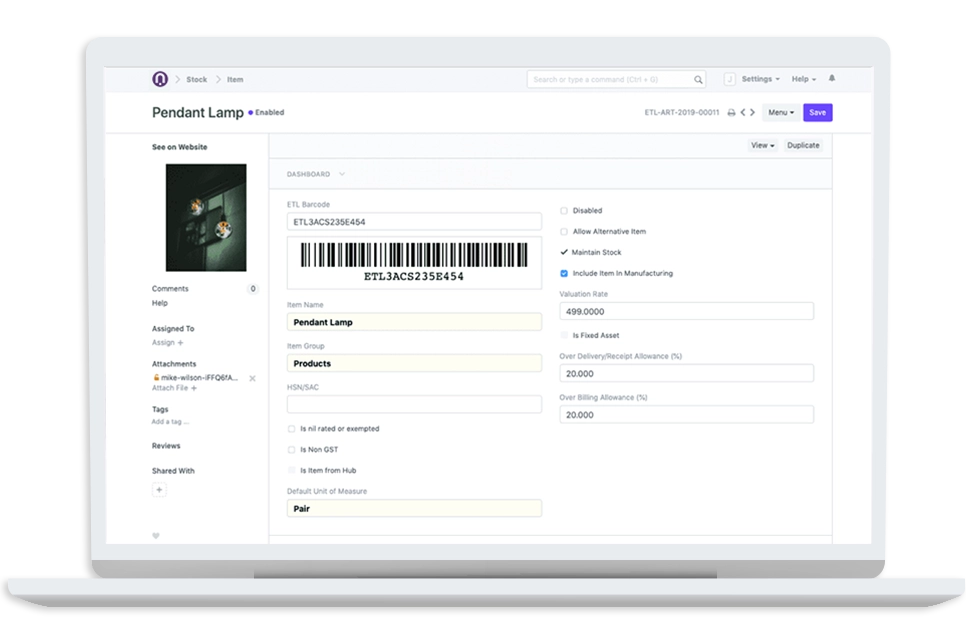Click the Duplicate button
Viewport: 966px width, 619px height.
click(803, 145)
